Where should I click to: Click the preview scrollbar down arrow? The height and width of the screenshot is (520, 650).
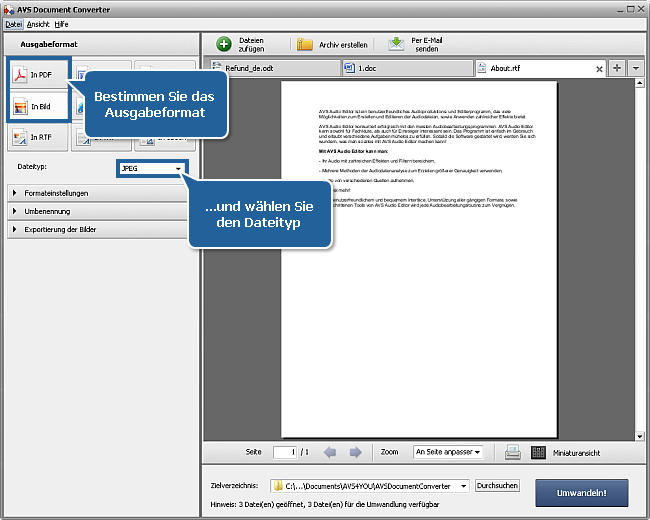(640, 436)
